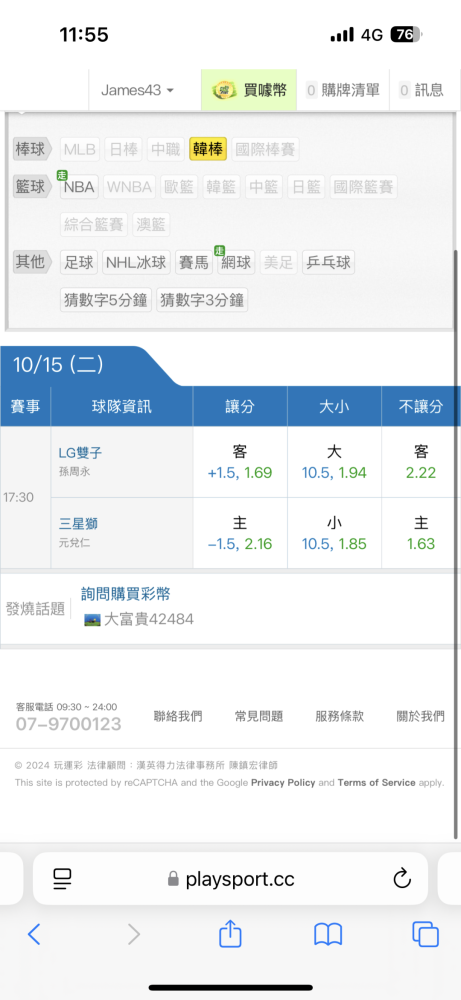461x1000 pixels.
Task: Select the NBA league filter
Action: [79, 187]
